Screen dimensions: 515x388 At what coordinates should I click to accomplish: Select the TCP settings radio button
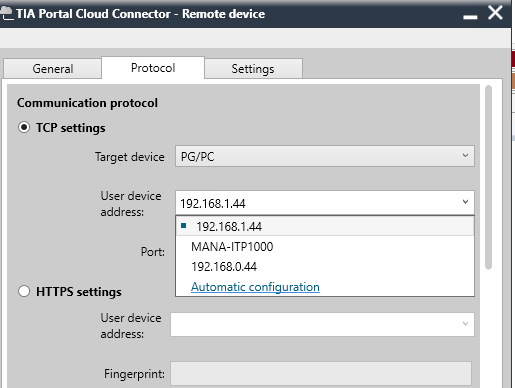[x=24, y=127]
